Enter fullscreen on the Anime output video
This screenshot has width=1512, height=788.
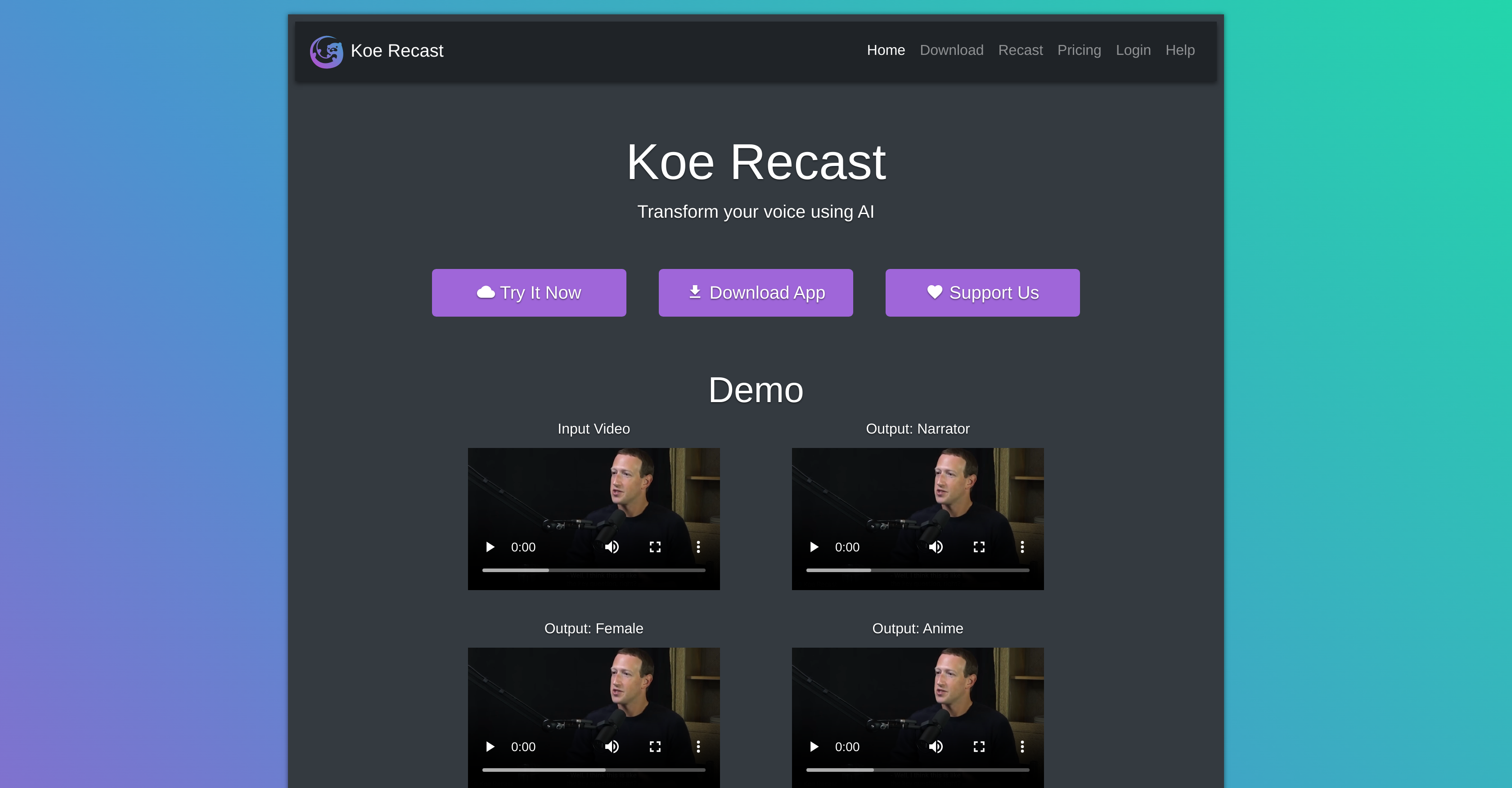click(978, 746)
